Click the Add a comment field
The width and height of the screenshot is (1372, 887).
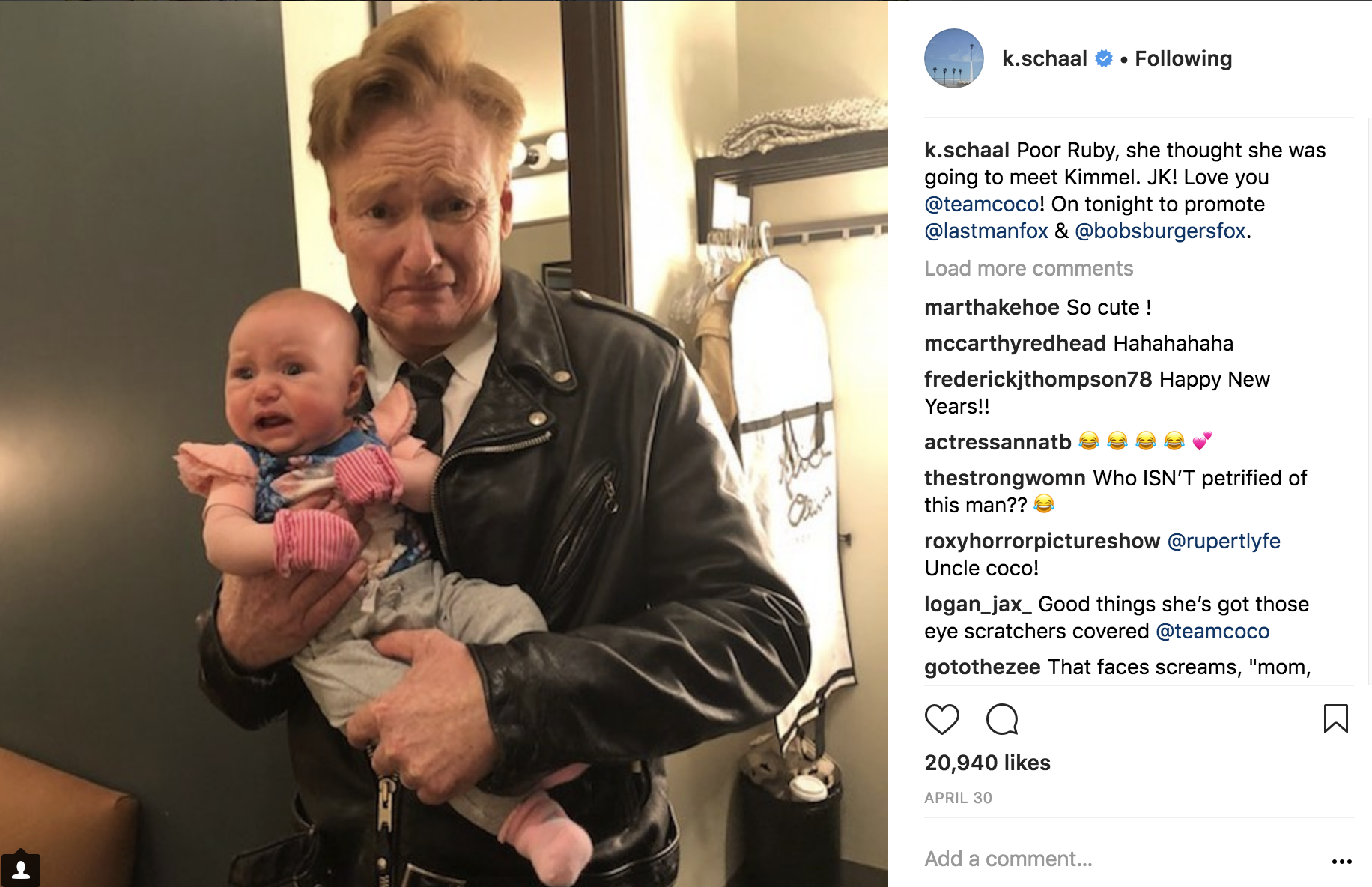[1123, 859]
